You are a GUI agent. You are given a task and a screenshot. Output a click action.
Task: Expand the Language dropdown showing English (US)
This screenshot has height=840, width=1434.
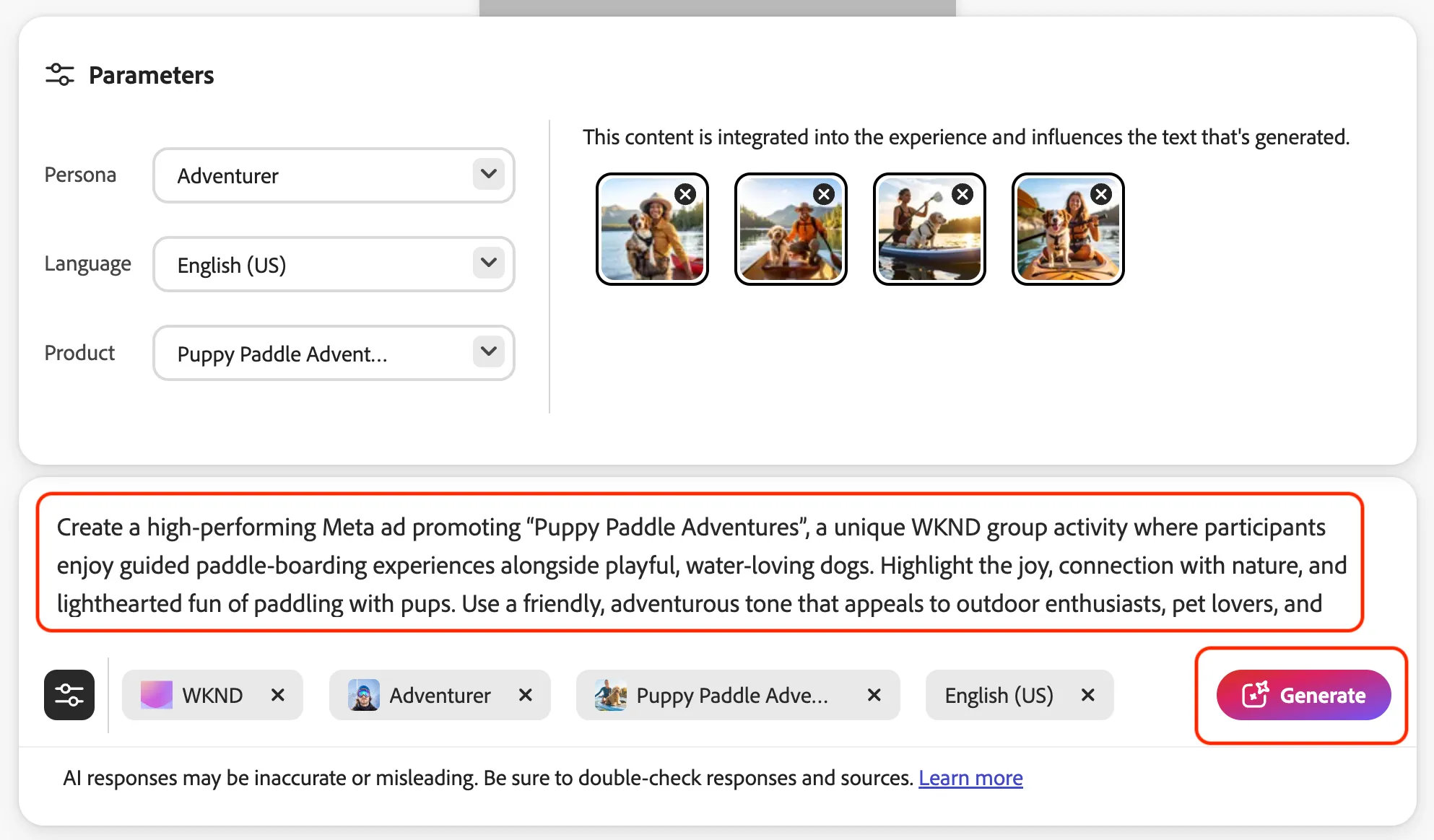tap(334, 264)
